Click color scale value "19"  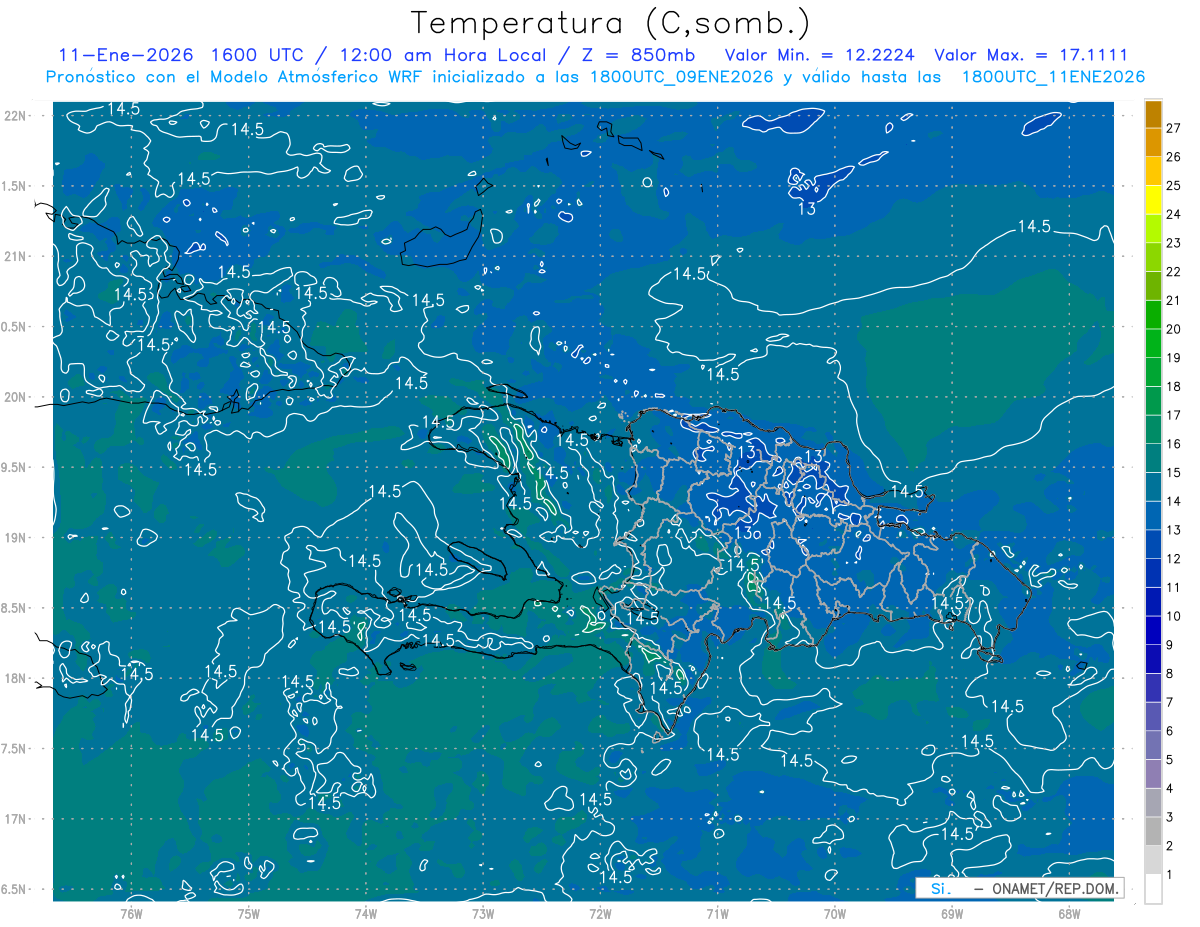(x=1174, y=358)
